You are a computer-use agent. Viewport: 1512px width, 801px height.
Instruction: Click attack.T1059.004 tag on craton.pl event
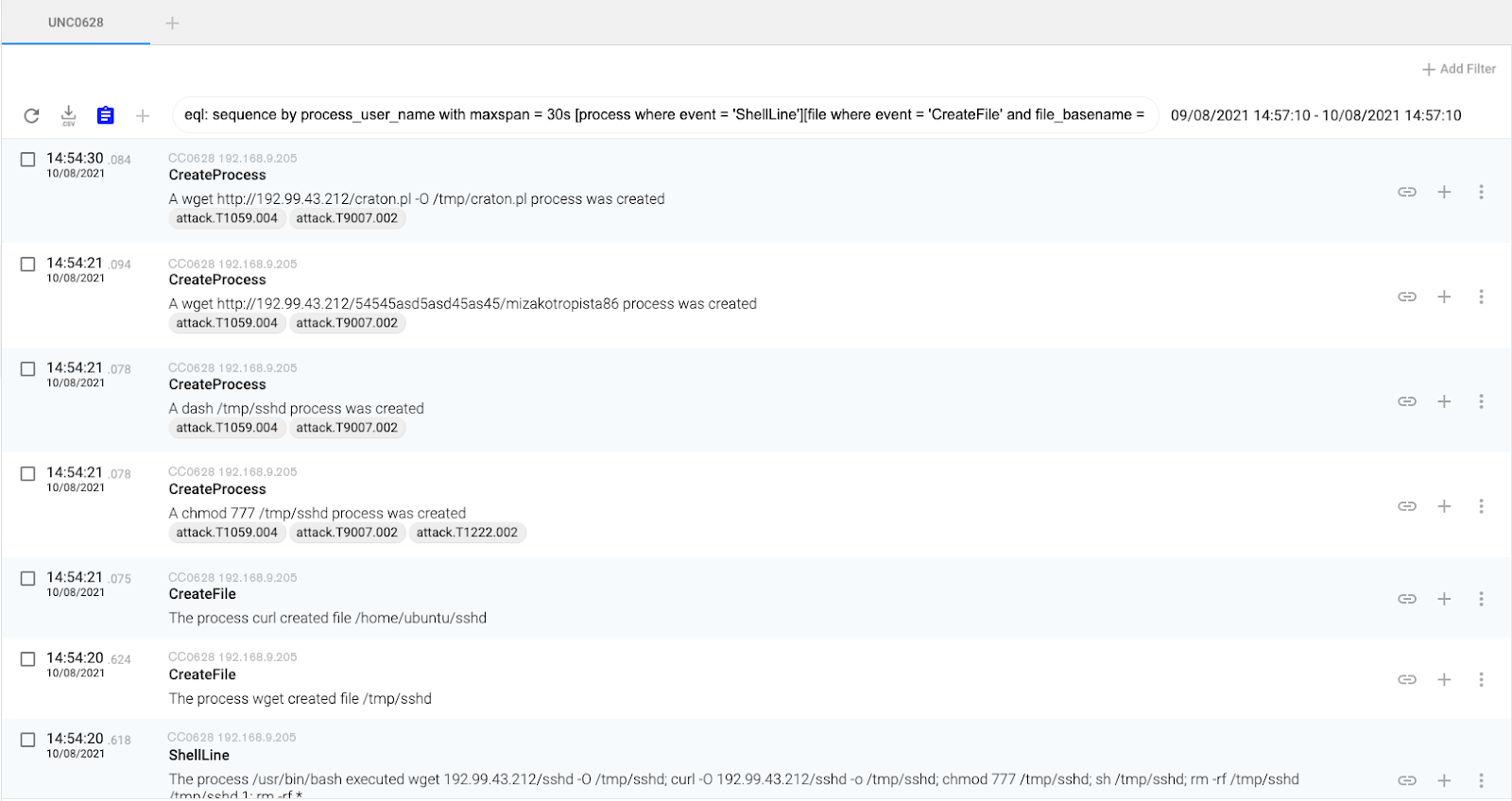coord(227,218)
